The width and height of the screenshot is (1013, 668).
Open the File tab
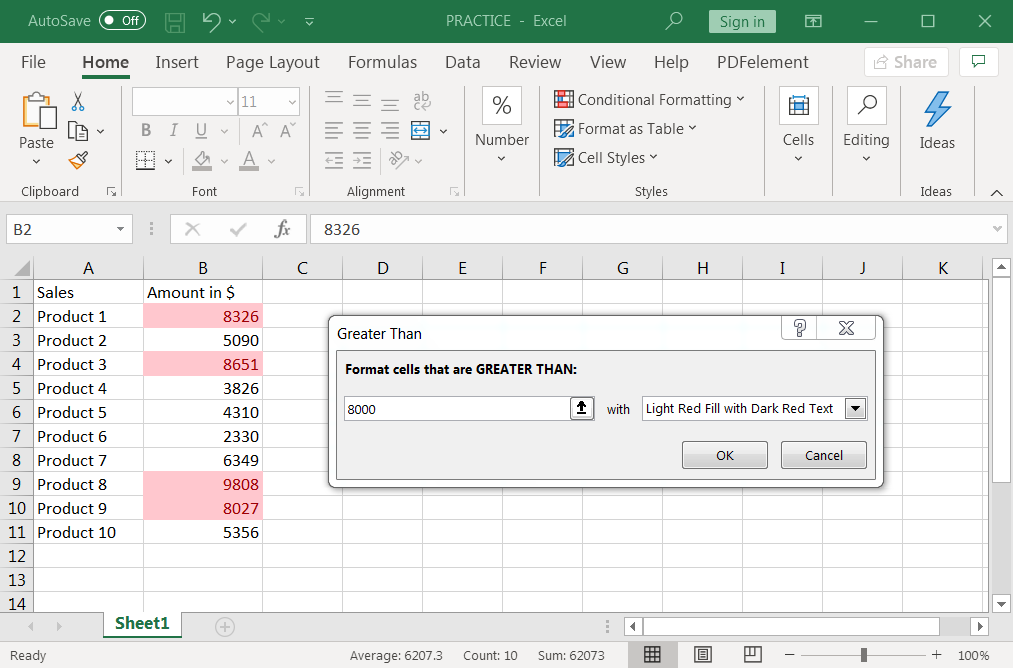[33, 62]
